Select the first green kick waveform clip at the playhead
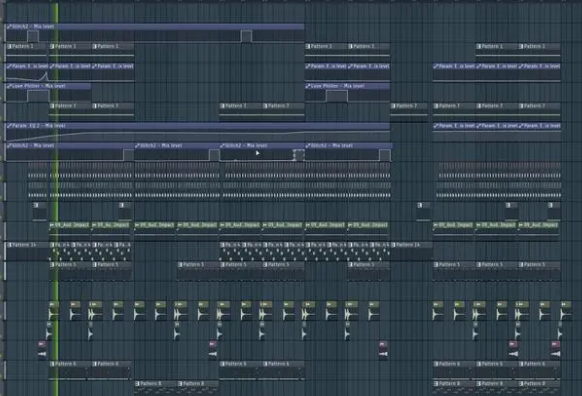Viewport: 582px width, 396px height. point(53,311)
